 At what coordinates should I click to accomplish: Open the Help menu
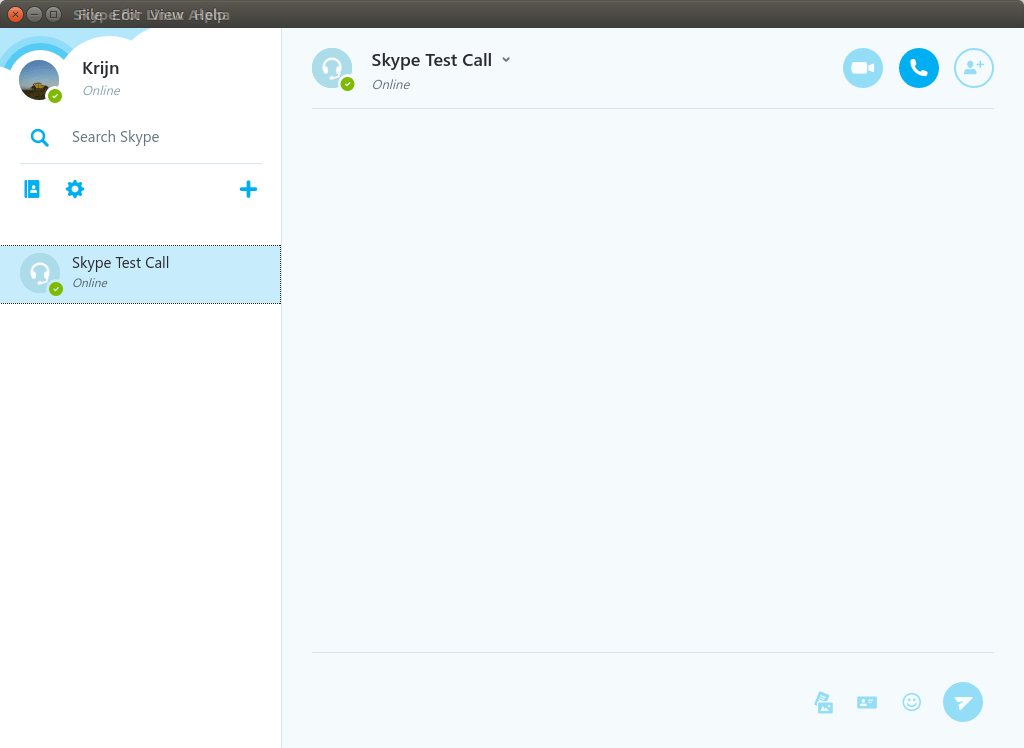point(210,14)
